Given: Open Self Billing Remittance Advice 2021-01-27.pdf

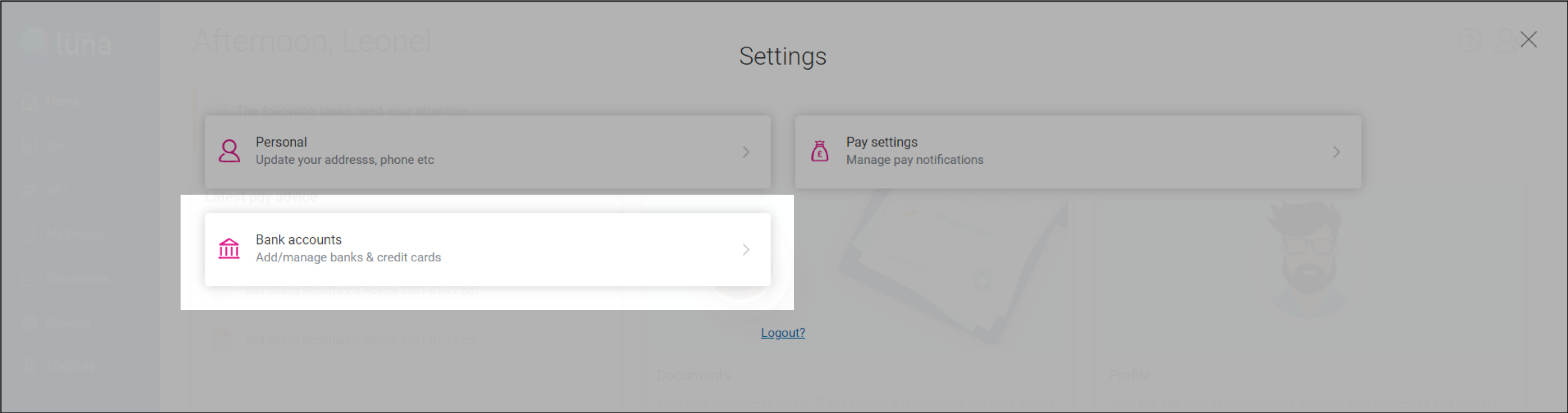Looking at the screenshot, I should [x=362, y=290].
